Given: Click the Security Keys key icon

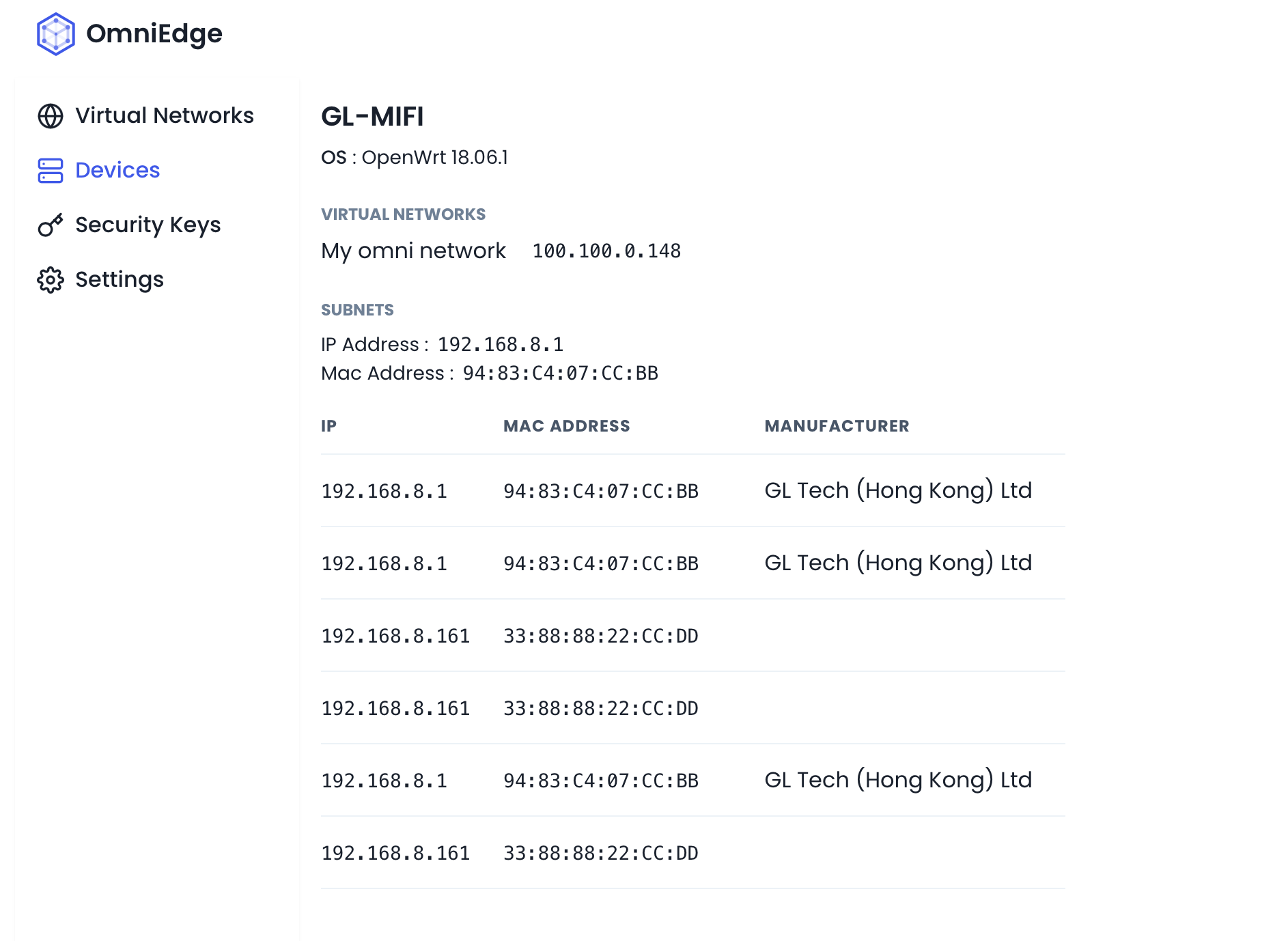Looking at the screenshot, I should (51, 225).
